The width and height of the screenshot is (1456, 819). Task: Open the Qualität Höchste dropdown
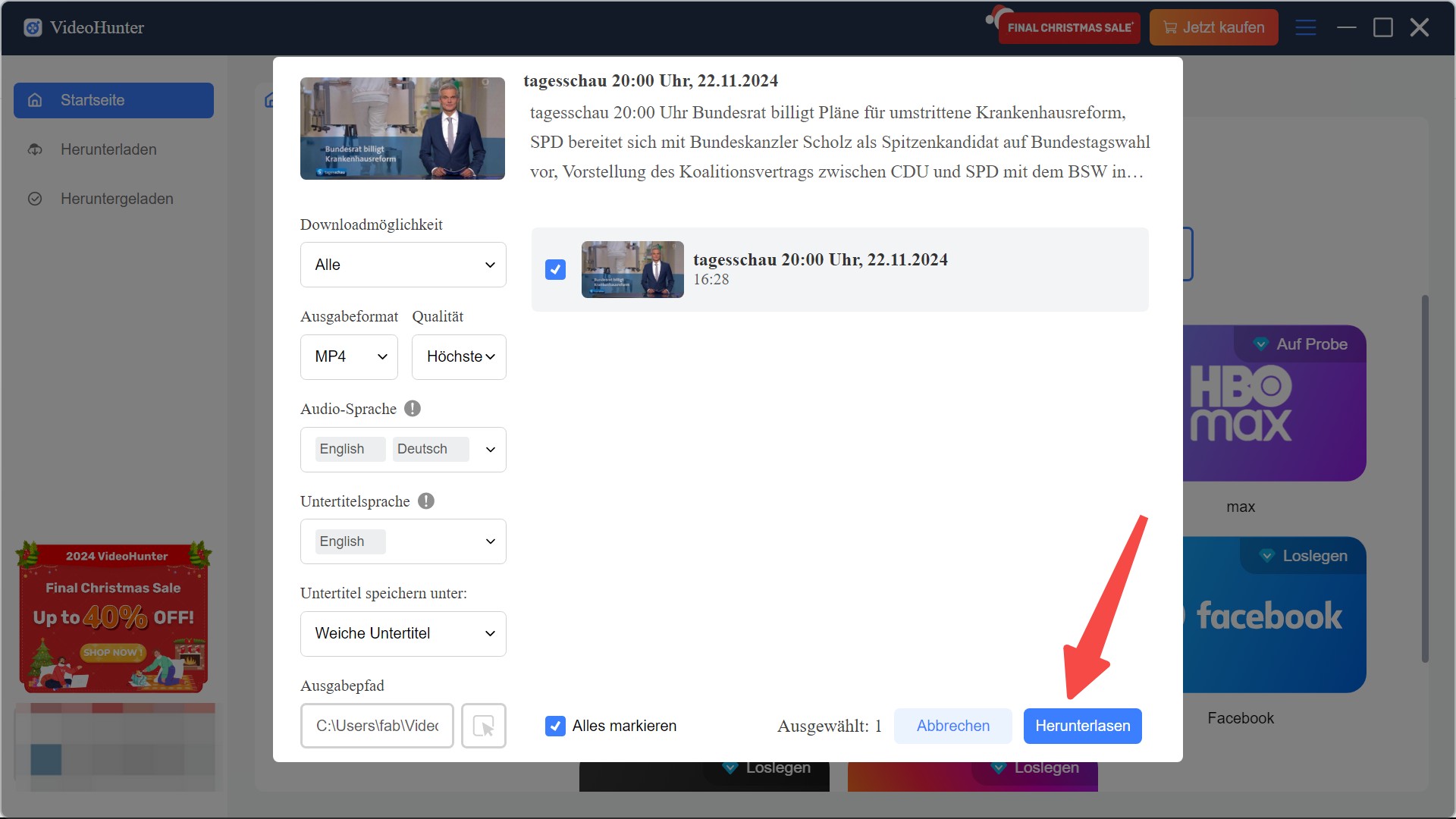pos(459,356)
